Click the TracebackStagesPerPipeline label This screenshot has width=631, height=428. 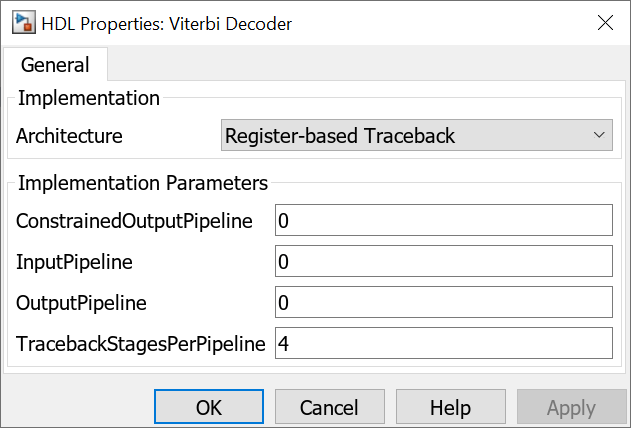point(140,344)
